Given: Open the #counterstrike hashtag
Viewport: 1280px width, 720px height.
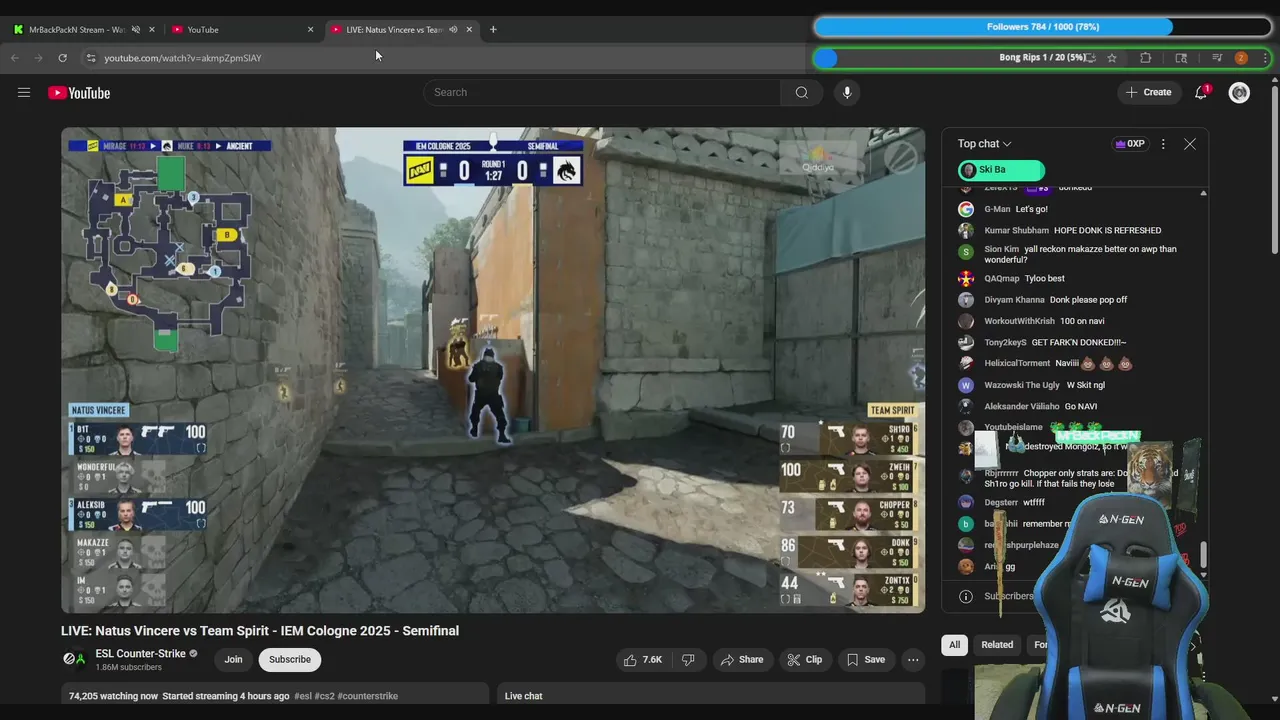Looking at the screenshot, I should 368,696.
